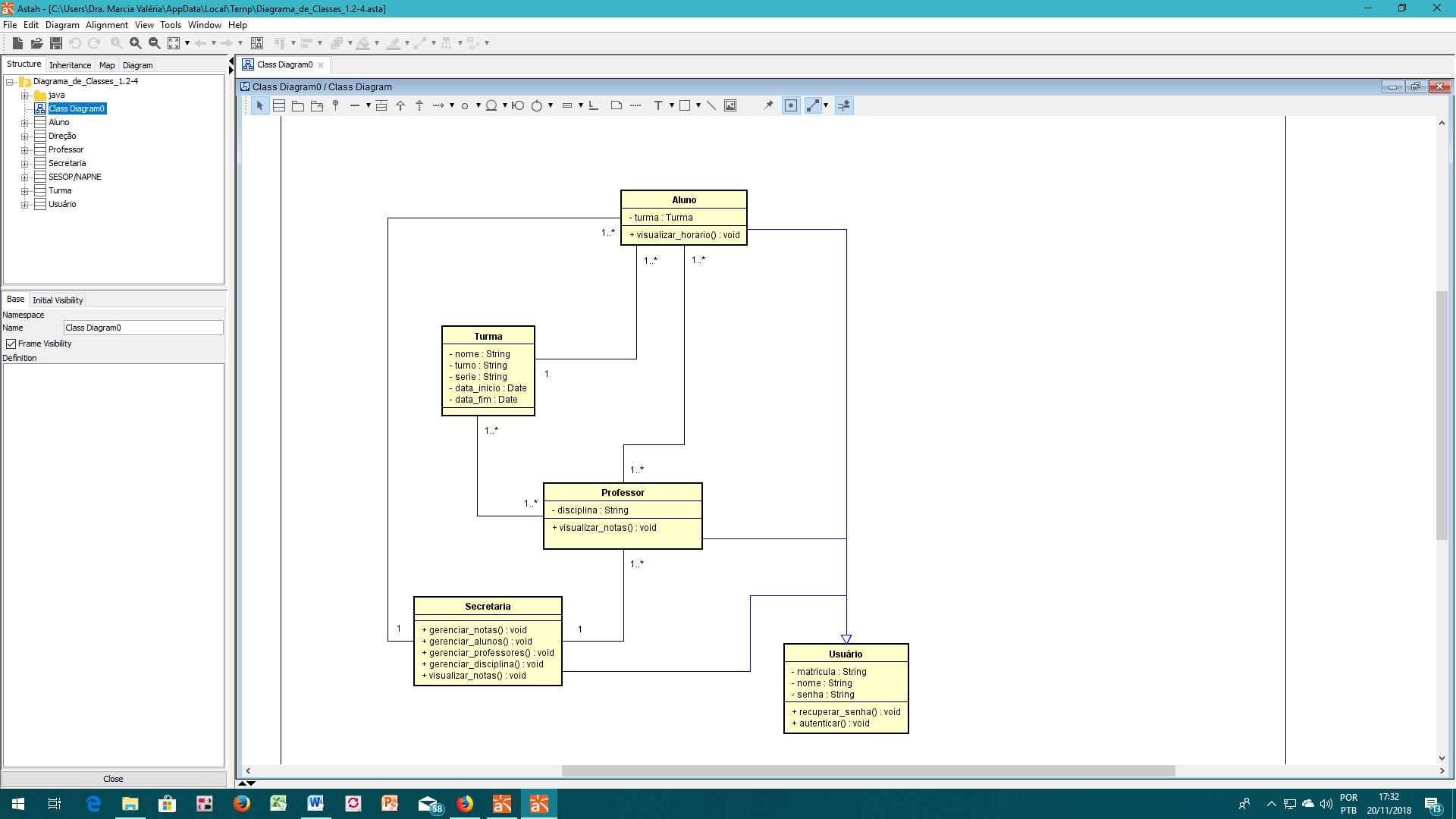Open the dependency arrow dropdown
This screenshot has width=1456, height=819.
tap(452, 106)
